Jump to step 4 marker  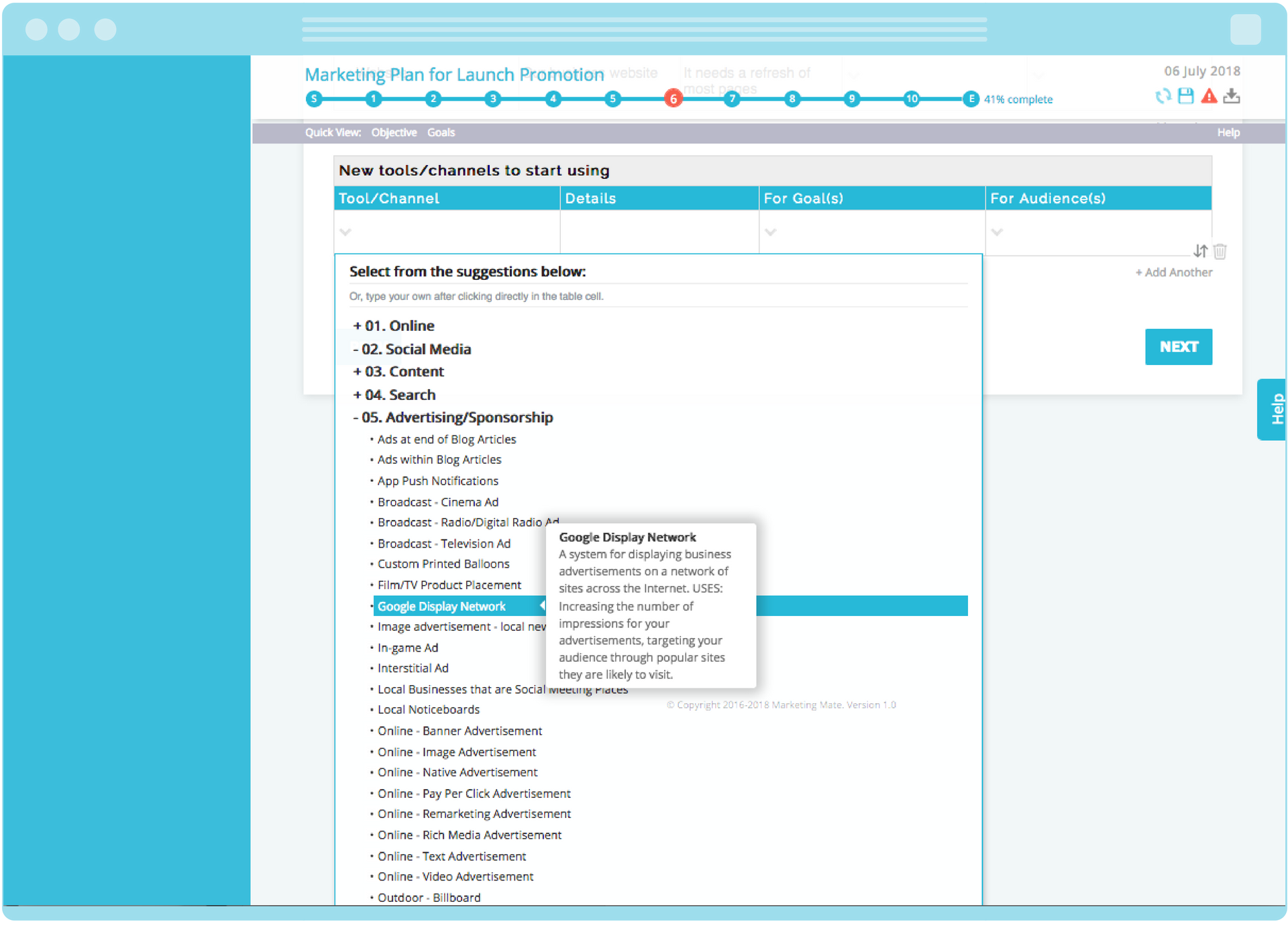tap(553, 99)
